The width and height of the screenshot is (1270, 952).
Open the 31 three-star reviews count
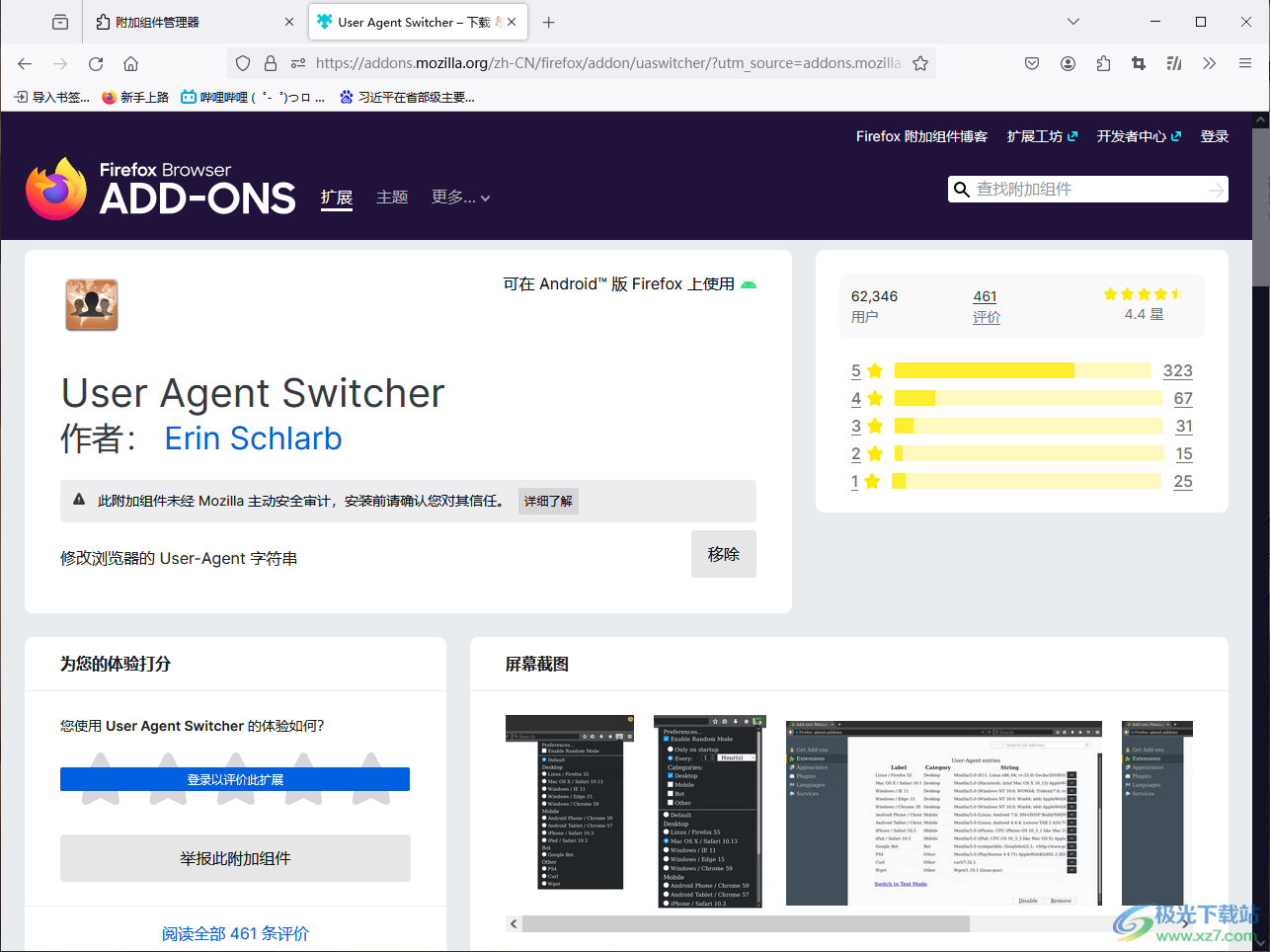click(x=1184, y=426)
